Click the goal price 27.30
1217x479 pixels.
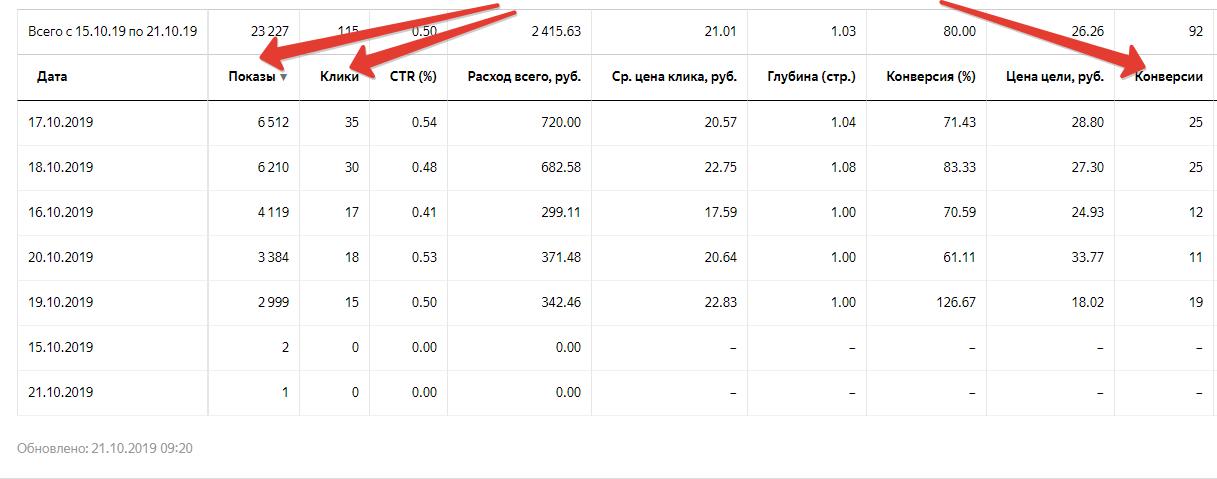pos(1088,167)
